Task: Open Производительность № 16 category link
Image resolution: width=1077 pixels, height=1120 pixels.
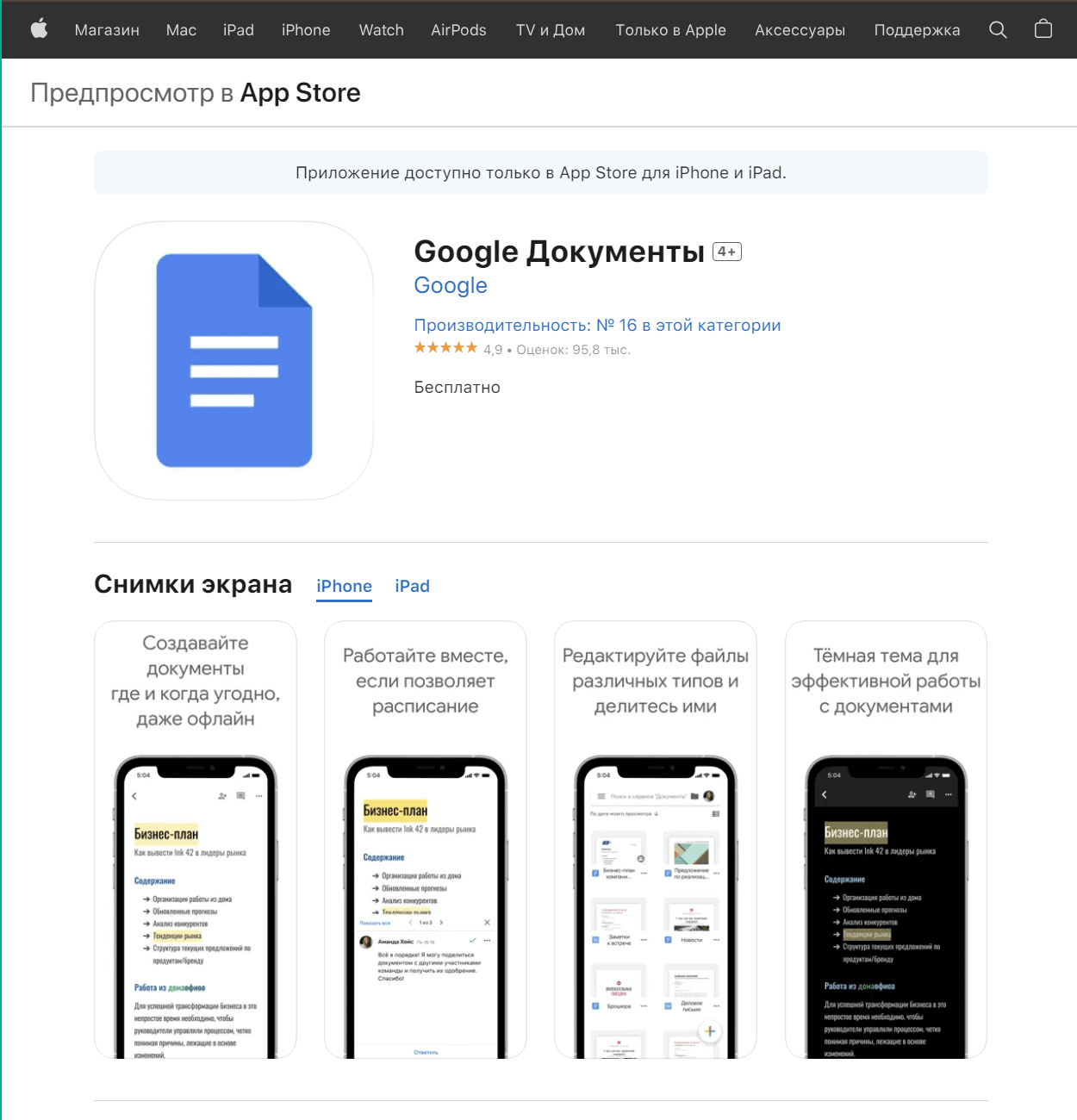Action: click(x=597, y=325)
